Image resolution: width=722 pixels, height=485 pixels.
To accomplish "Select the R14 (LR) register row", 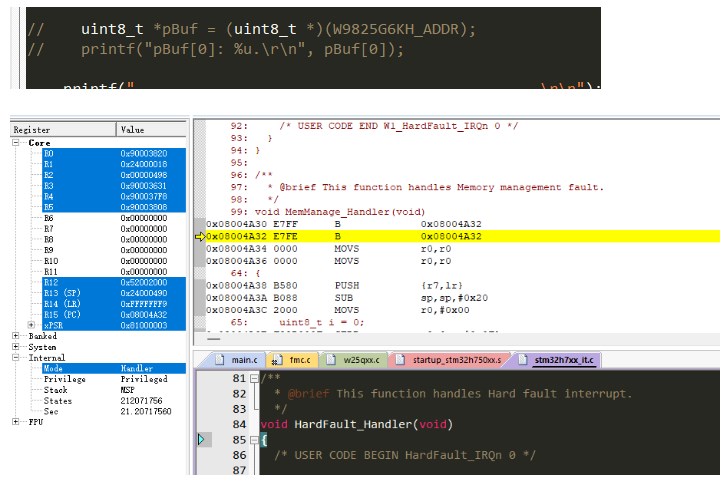I will (114, 304).
